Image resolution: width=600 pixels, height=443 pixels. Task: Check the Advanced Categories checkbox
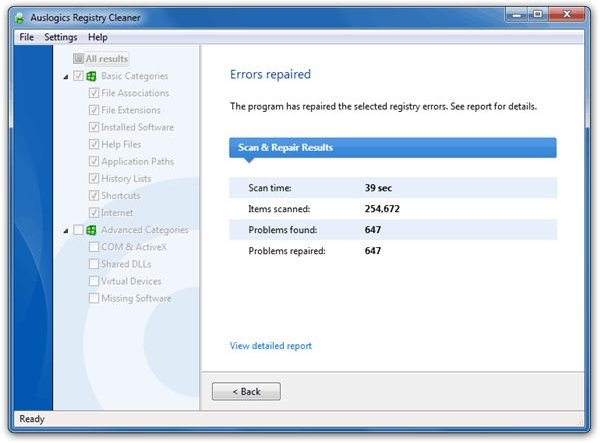click(x=78, y=230)
